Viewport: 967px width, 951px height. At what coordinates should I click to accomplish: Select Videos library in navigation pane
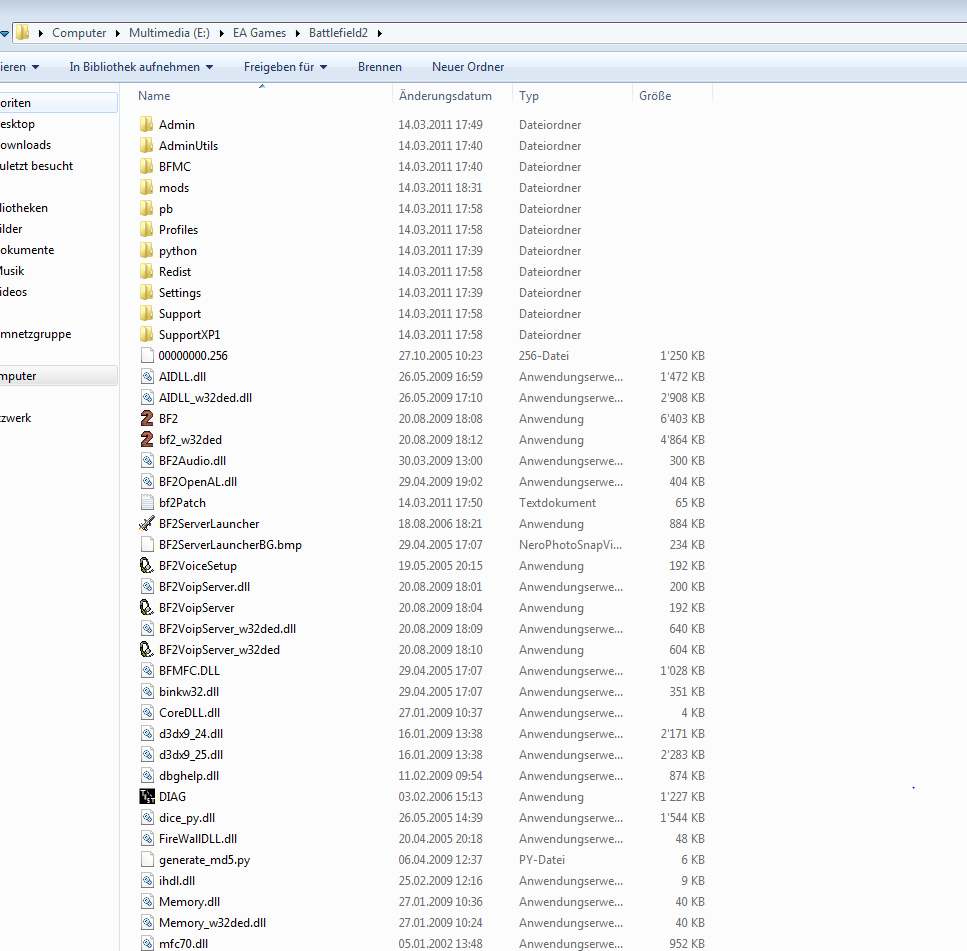(x=14, y=292)
